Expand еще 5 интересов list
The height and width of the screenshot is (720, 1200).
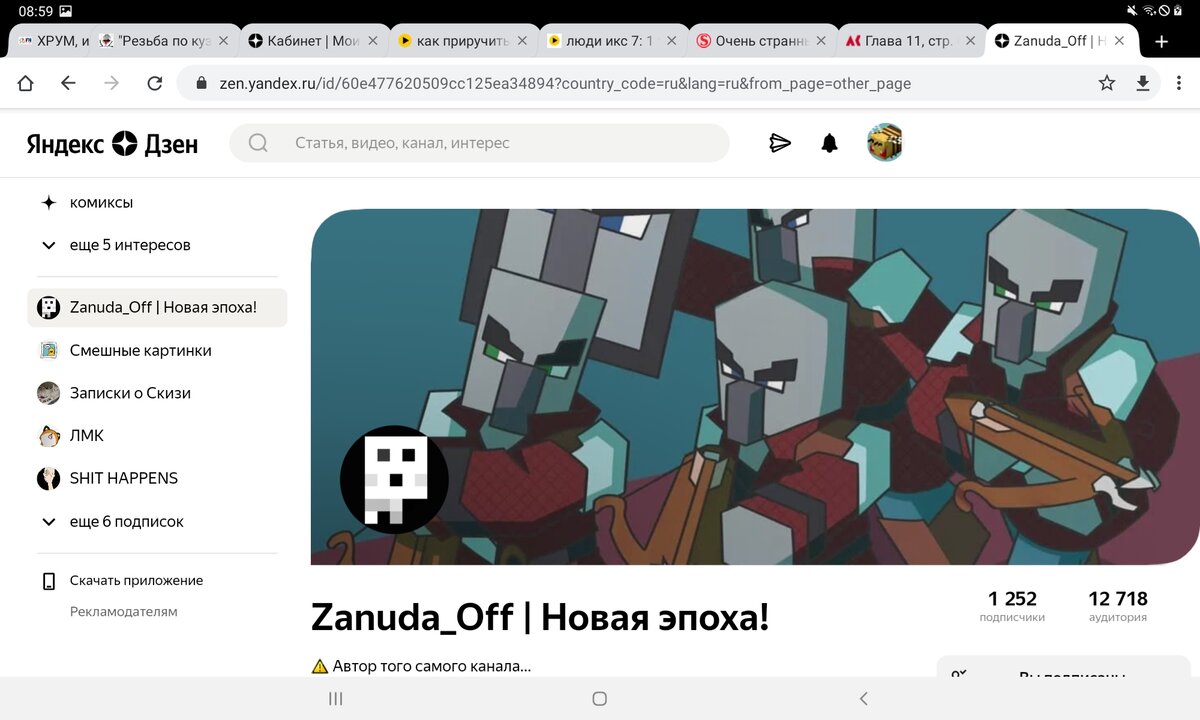115,245
